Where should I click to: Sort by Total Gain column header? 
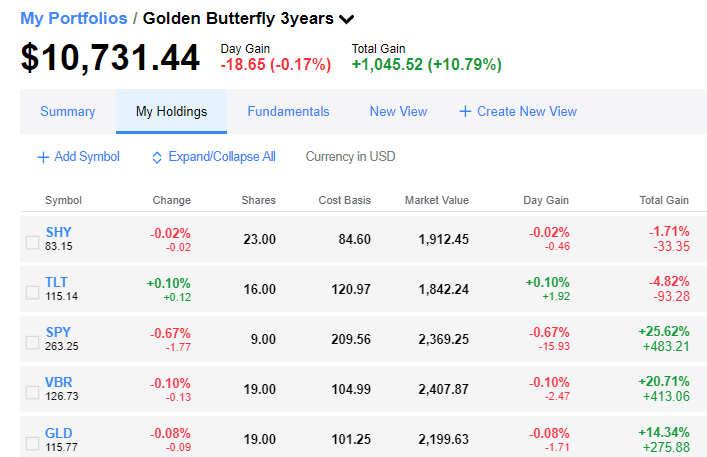tap(664, 200)
